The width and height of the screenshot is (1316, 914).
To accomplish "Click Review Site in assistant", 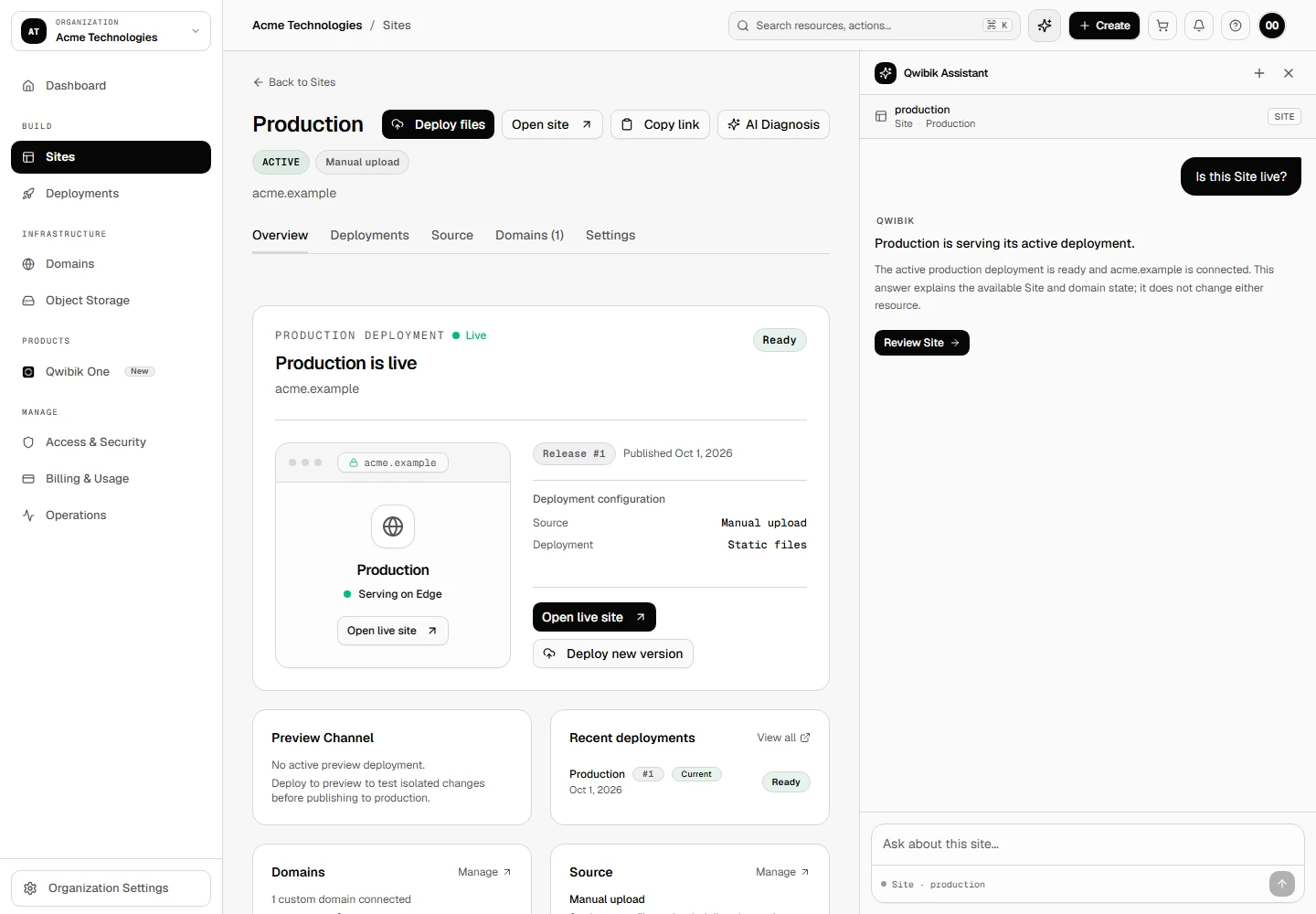I will tap(922, 343).
